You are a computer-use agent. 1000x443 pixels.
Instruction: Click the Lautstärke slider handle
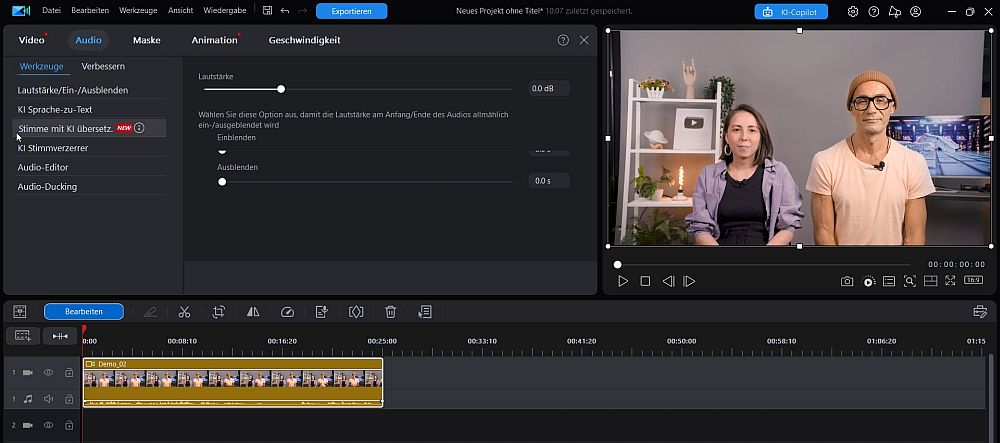coord(281,89)
